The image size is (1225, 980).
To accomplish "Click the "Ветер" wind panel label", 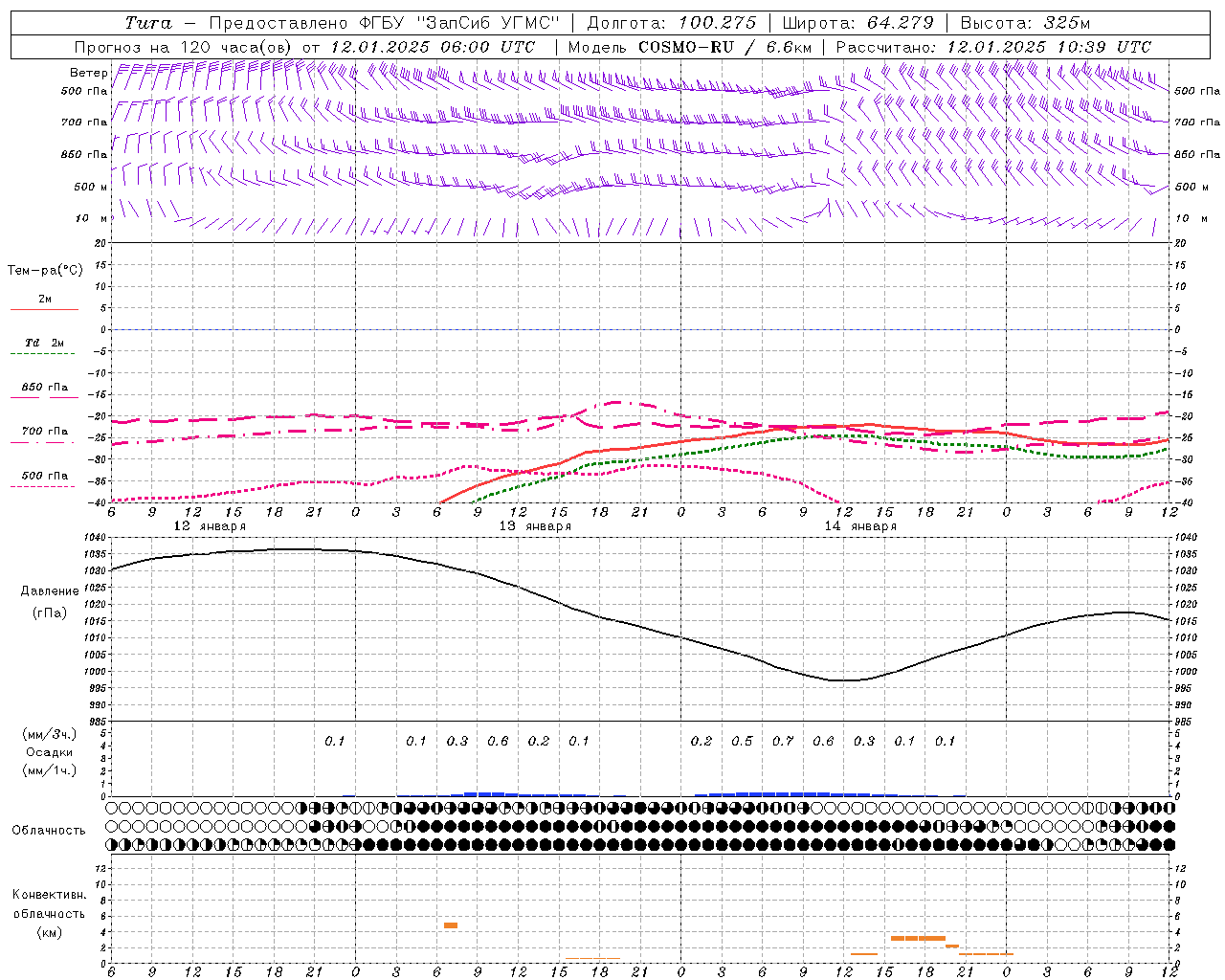I will pos(88,73).
